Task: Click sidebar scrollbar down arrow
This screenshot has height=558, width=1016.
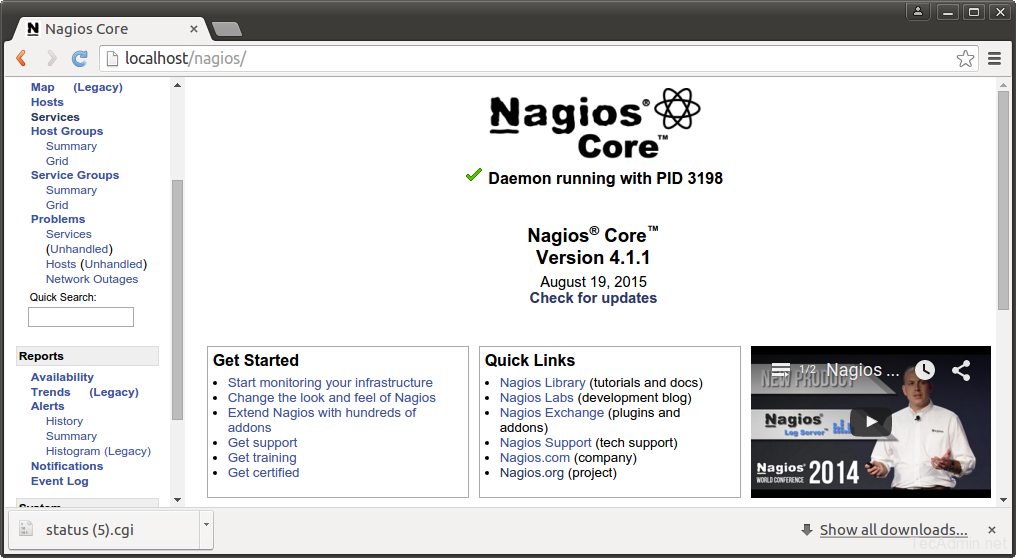Action: pos(178,500)
